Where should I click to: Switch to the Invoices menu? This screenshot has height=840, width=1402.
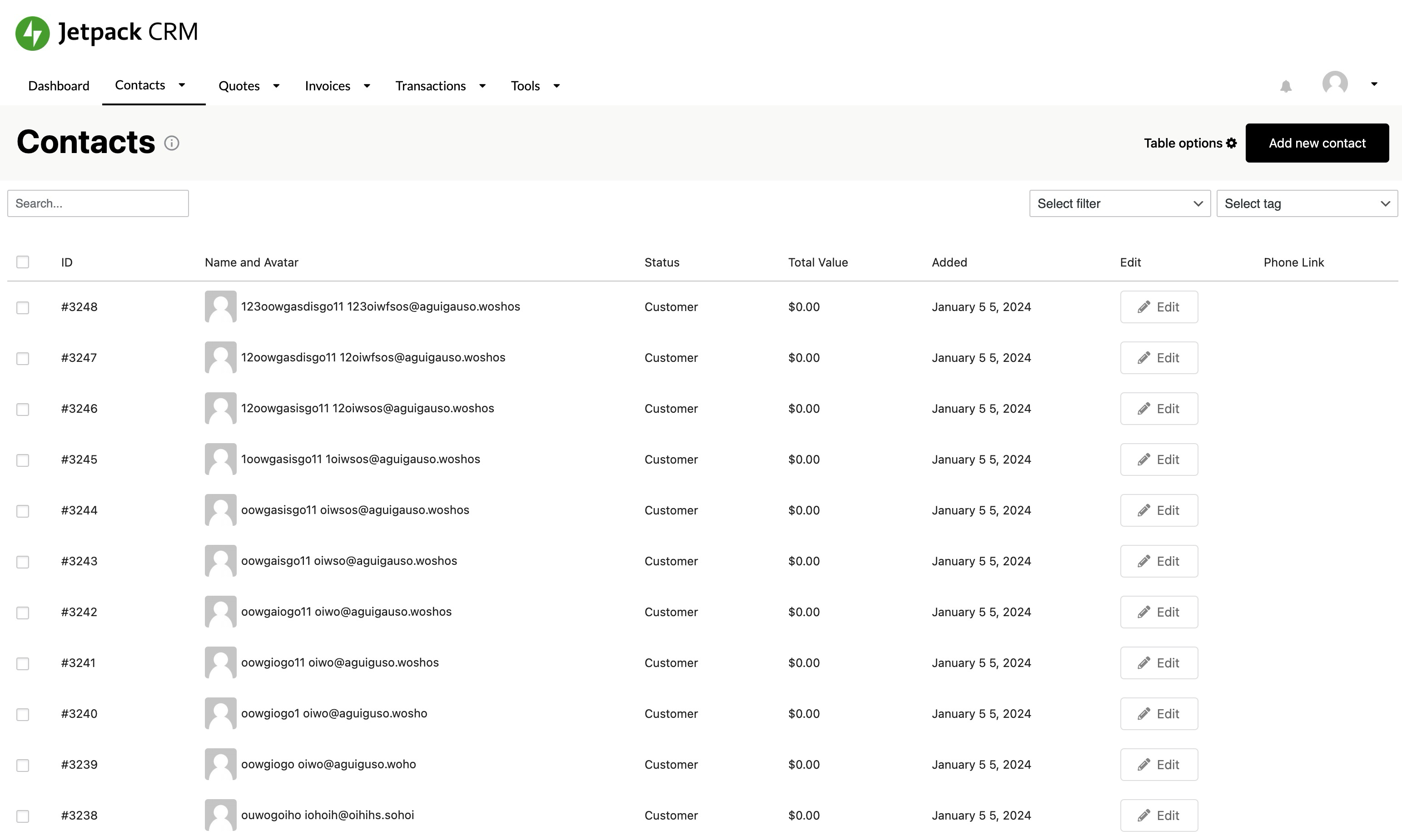click(327, 85)
